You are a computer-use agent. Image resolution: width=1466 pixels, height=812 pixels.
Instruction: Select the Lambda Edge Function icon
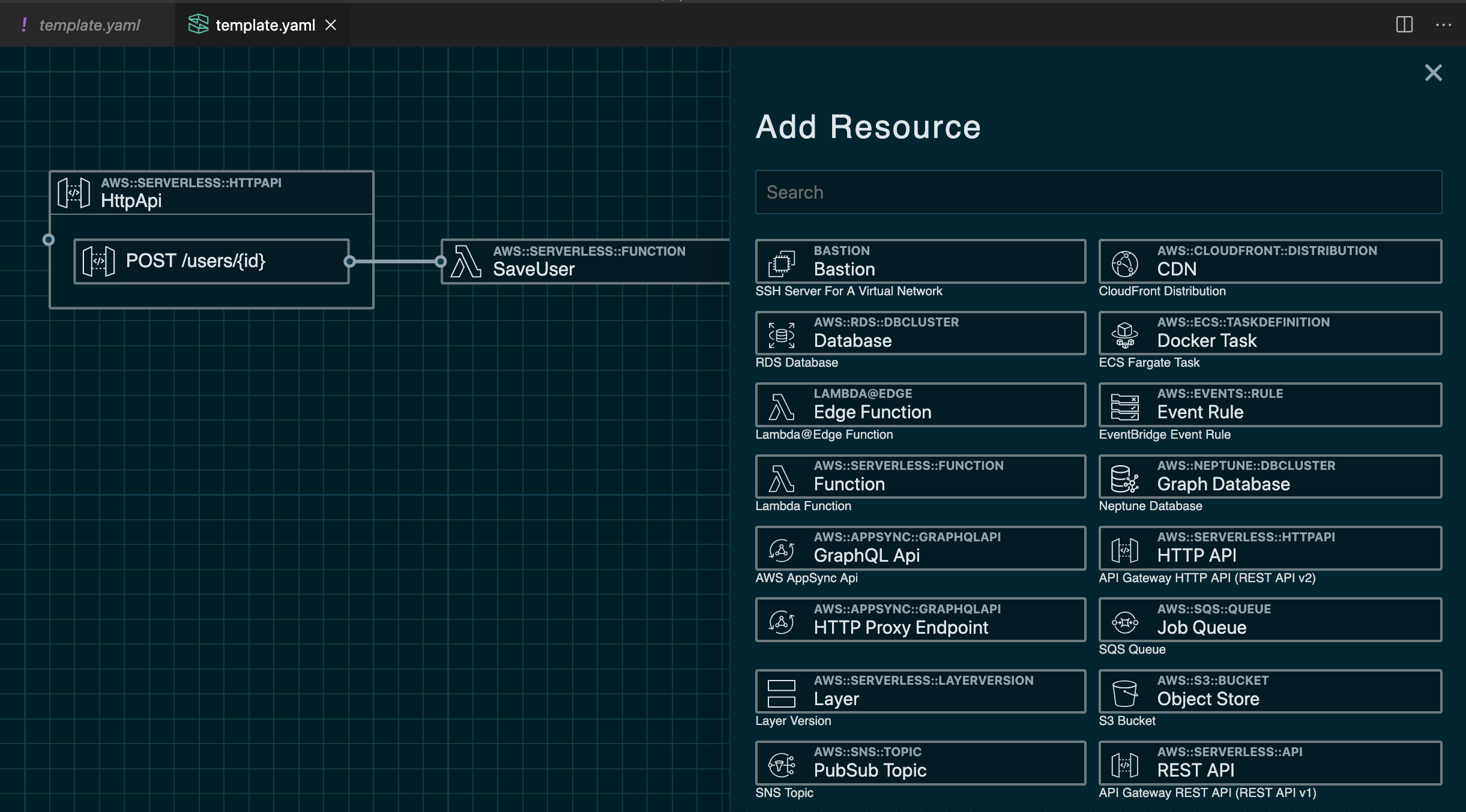tap(782, 404)
